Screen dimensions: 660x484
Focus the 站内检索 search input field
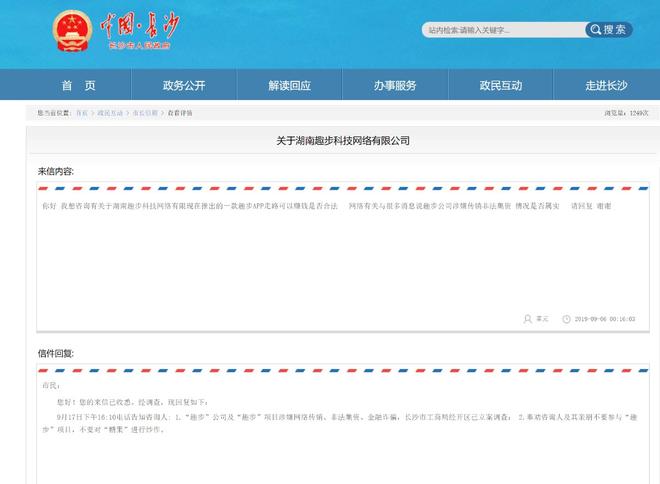pos(502,30)
